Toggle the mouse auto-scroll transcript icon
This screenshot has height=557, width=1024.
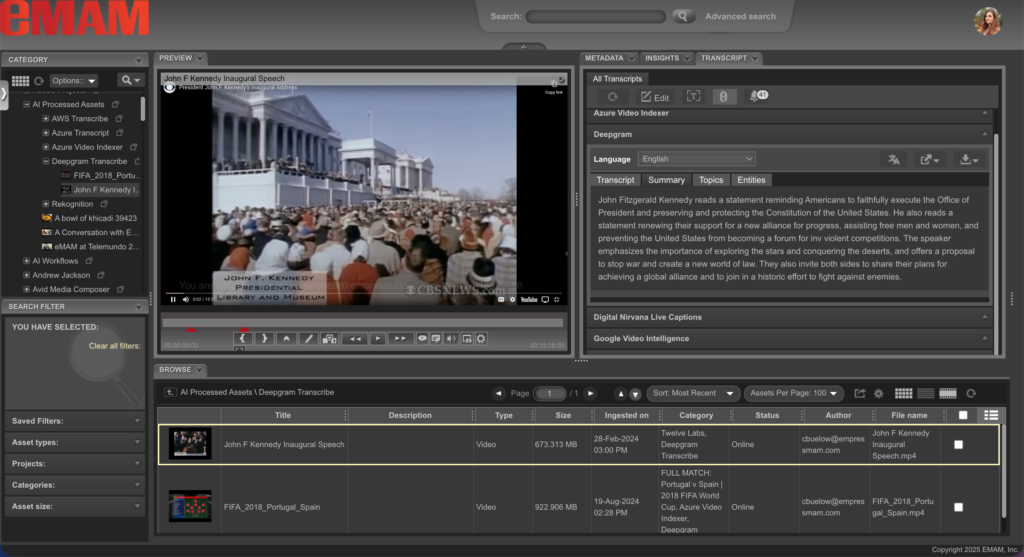pos(724,97)
